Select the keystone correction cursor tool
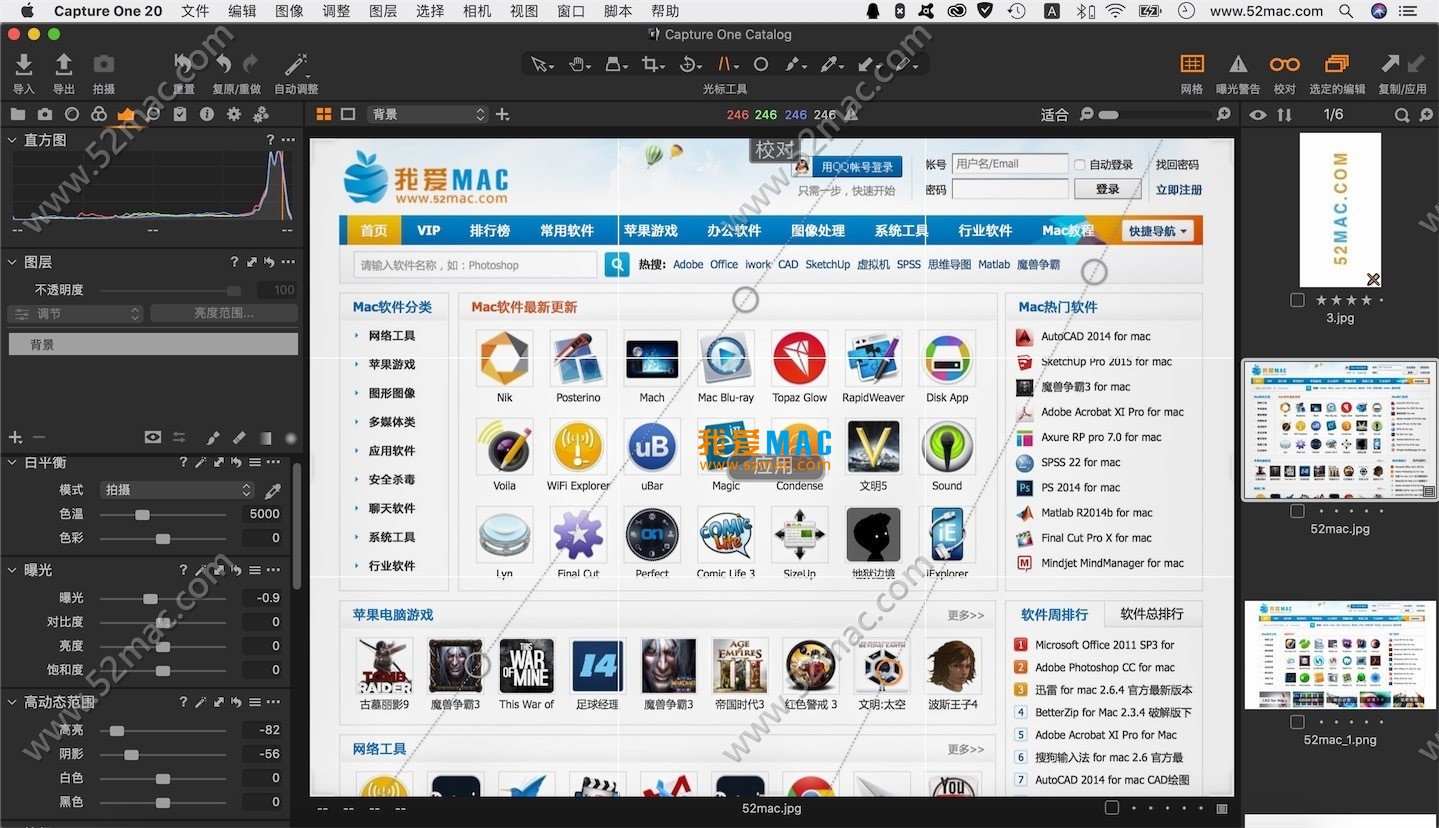The height and width of the screenshot is (828, 1439). 727,64
